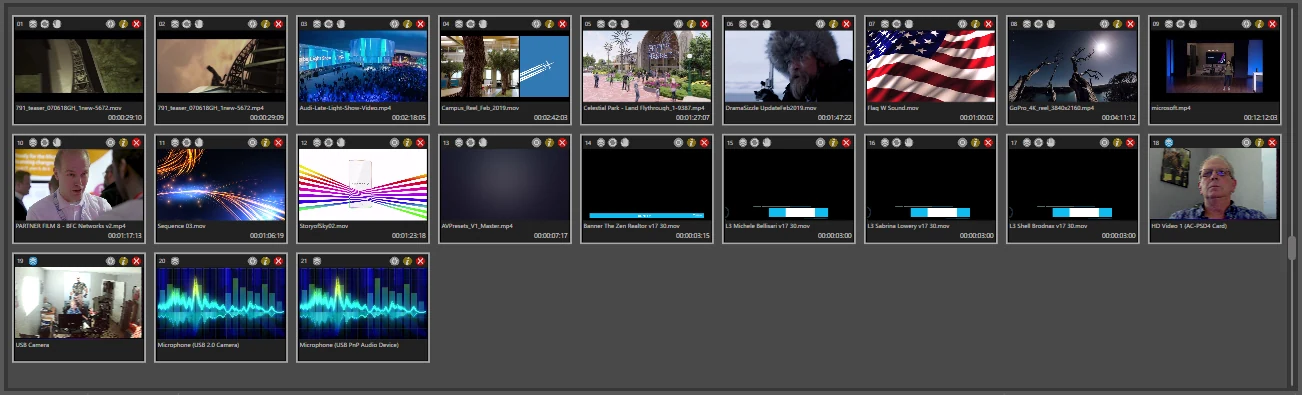Open info for 791_teaser .mov clip 01
This screenshot has width=1302, height=395.
tap(123, 24)
